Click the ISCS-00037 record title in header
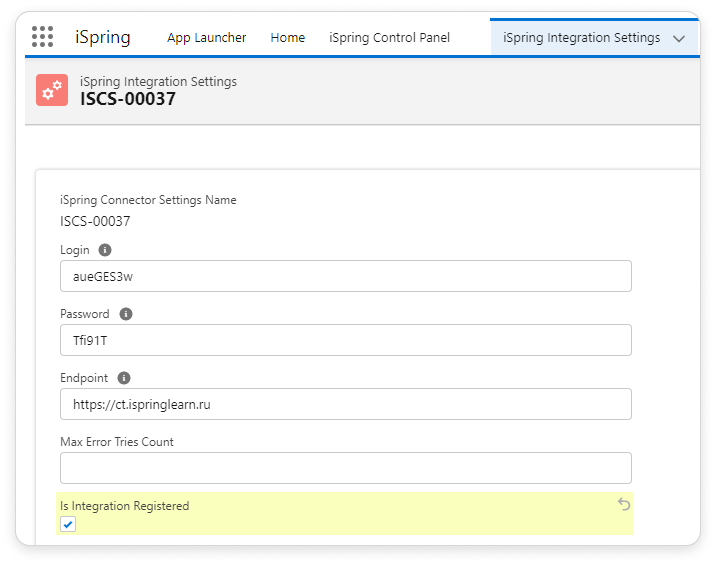The image size is (716, 565). pos(127,99)
